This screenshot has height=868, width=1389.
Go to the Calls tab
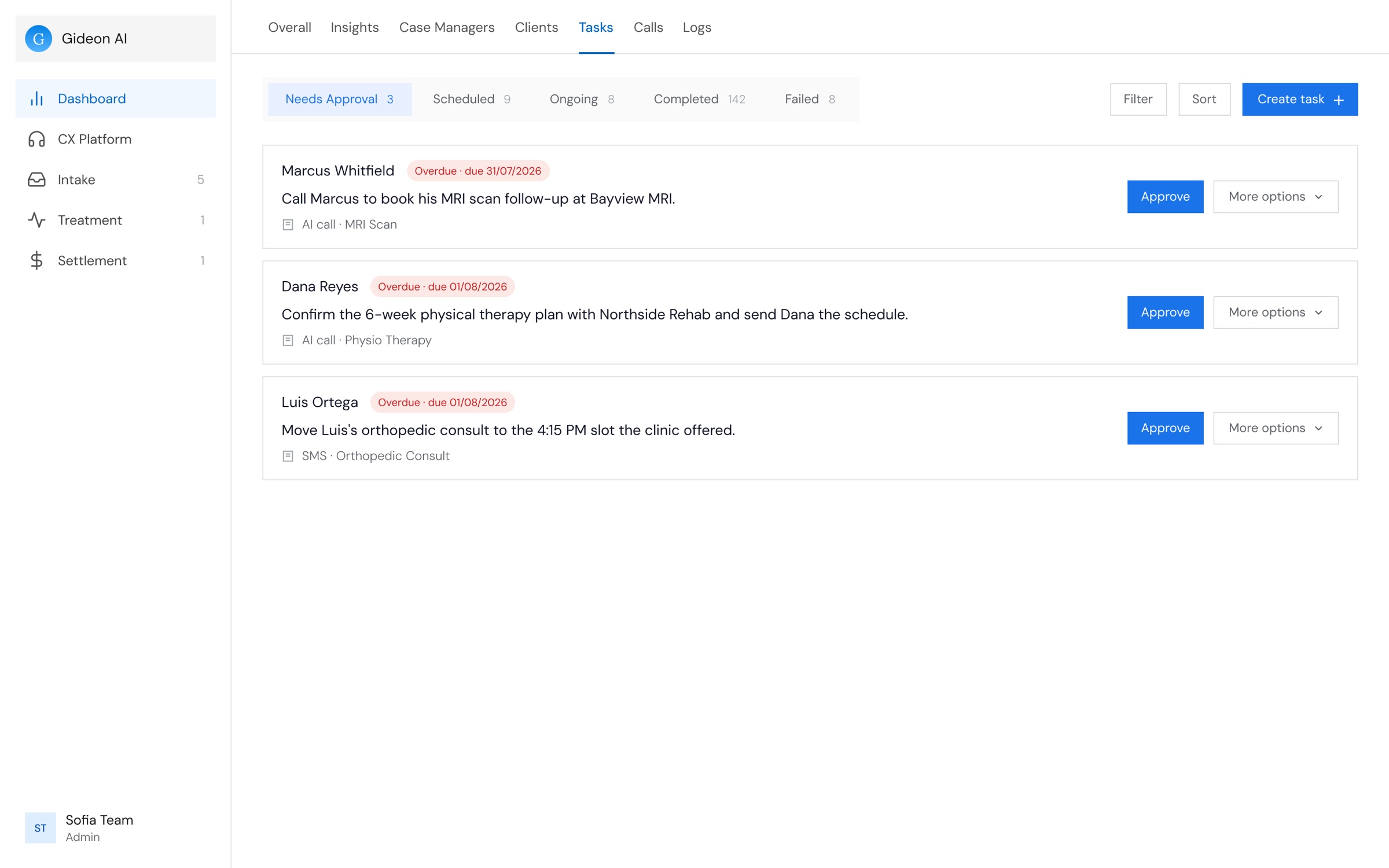648,27
